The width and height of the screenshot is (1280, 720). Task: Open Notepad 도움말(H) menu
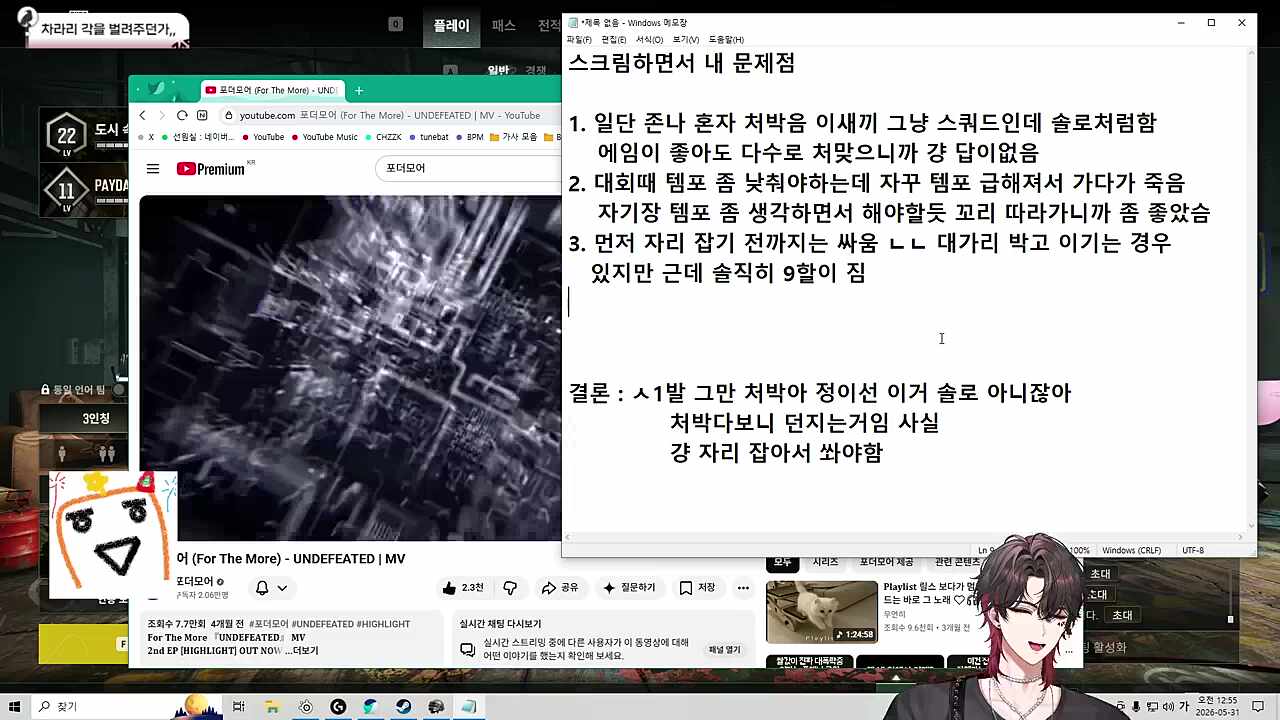pos(726,40)
